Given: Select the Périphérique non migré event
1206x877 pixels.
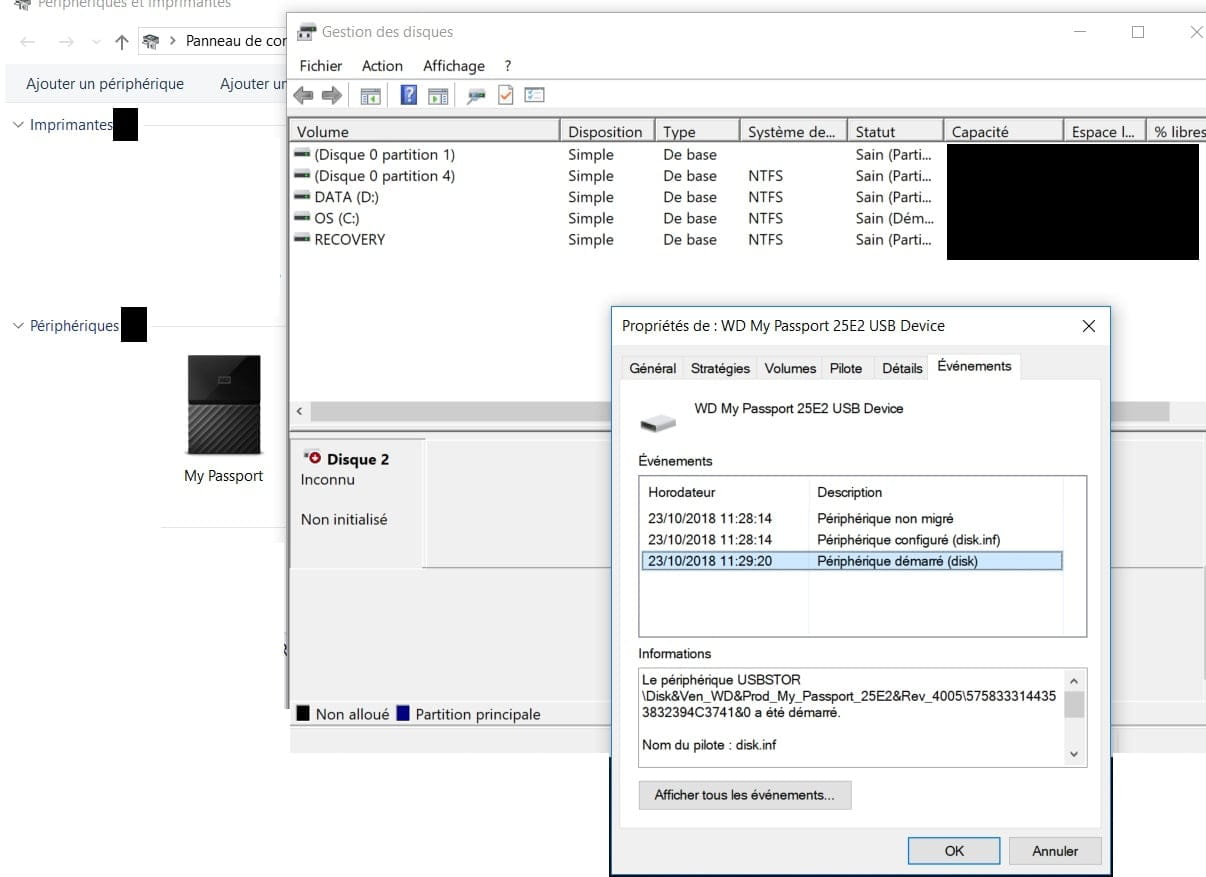Looking at the screenshot, I should pos(851,518).
